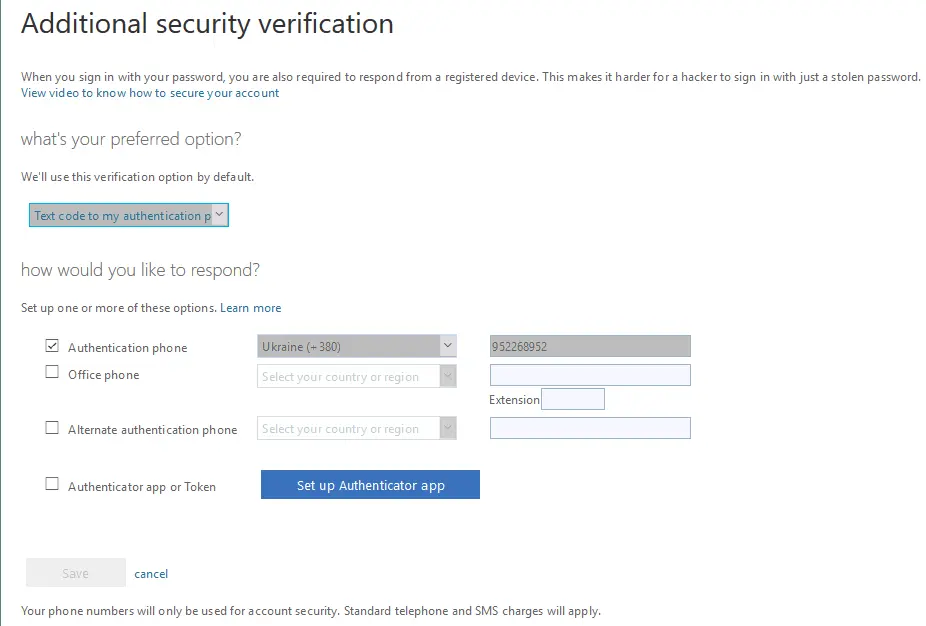926x626 pixels.
Task: Click the 'what's your preferred option?' heading
Action: (x=131, y=139)
